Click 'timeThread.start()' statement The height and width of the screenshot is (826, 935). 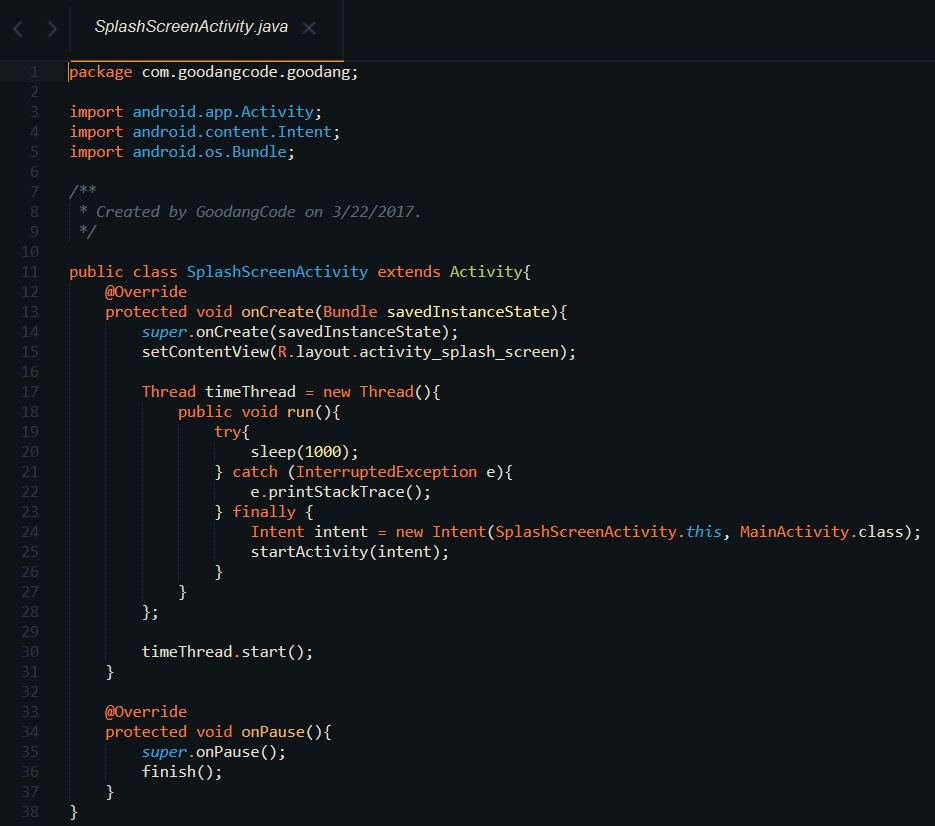(227, 652)
